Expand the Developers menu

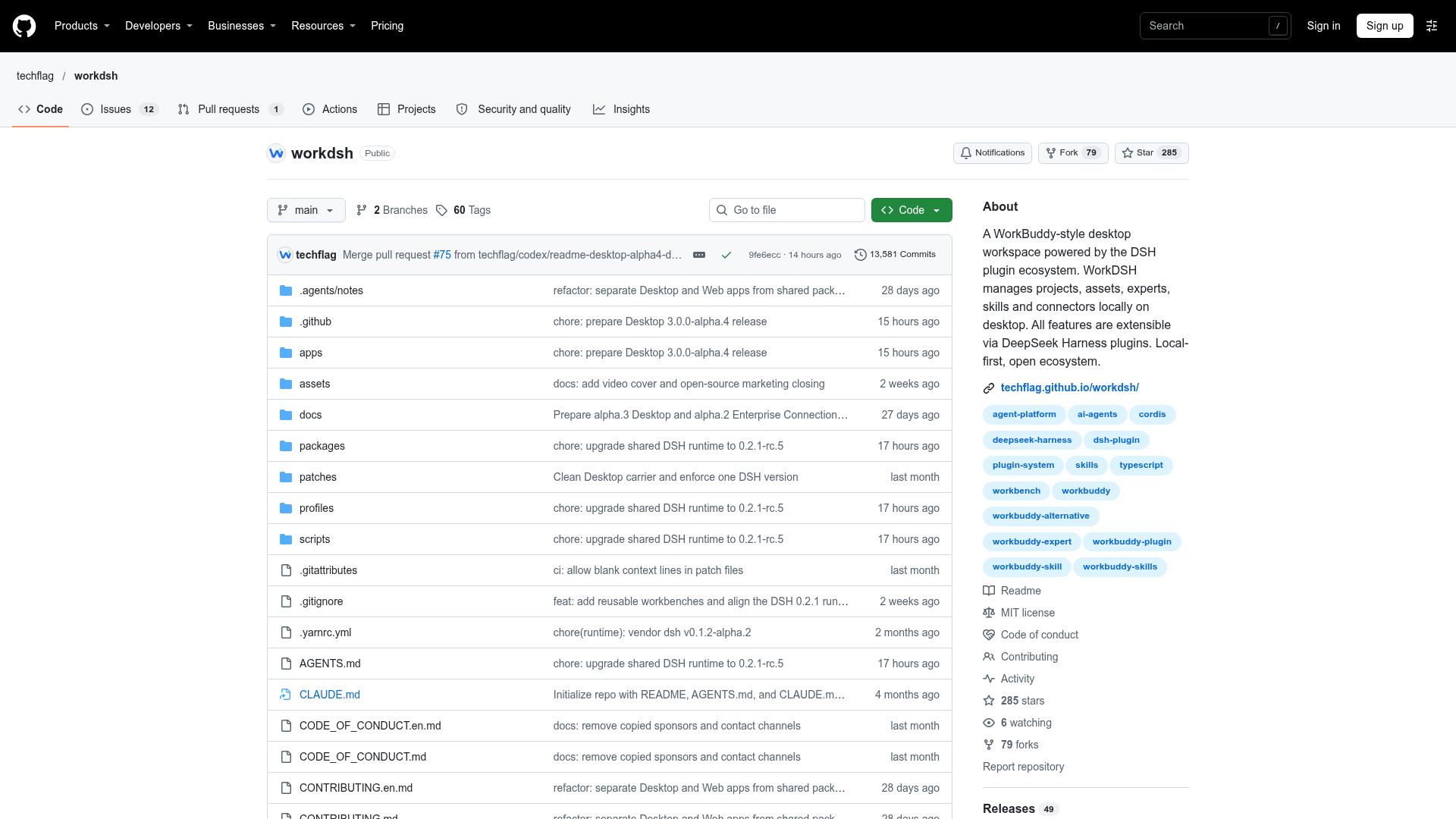[x=158, y=26]
